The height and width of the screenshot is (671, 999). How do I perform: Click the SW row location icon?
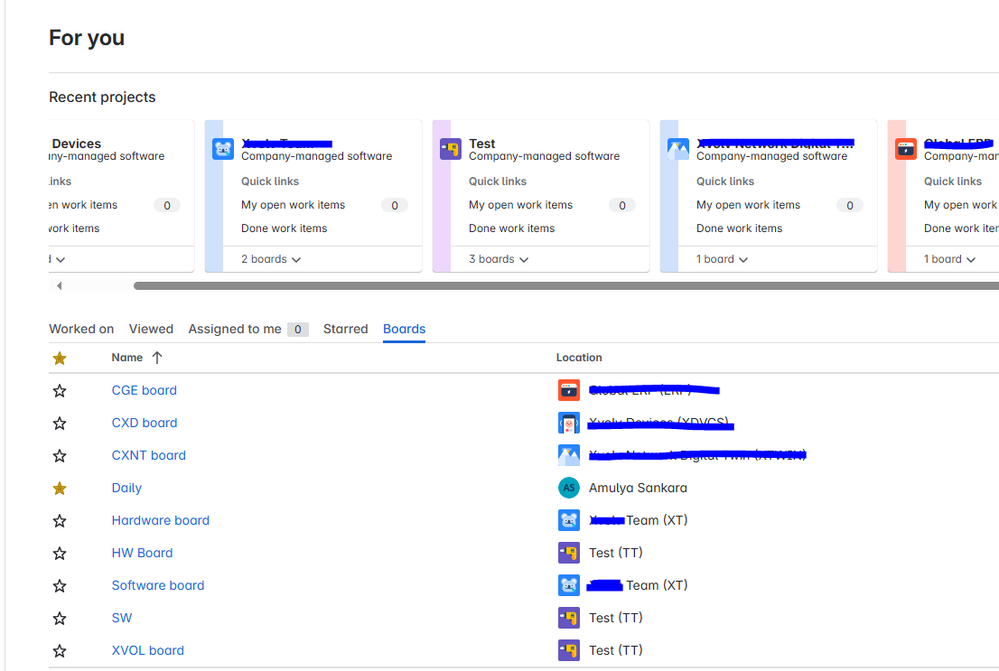[569, 617]
